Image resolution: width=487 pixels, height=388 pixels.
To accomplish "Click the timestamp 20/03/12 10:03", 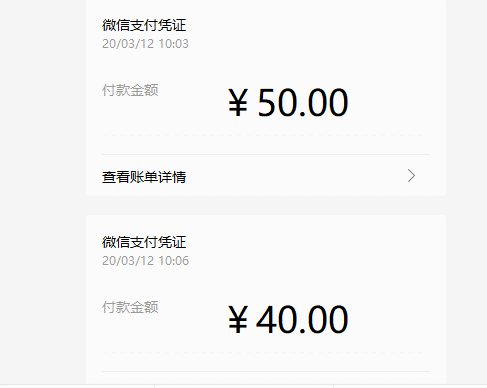I will pos(145,44).
